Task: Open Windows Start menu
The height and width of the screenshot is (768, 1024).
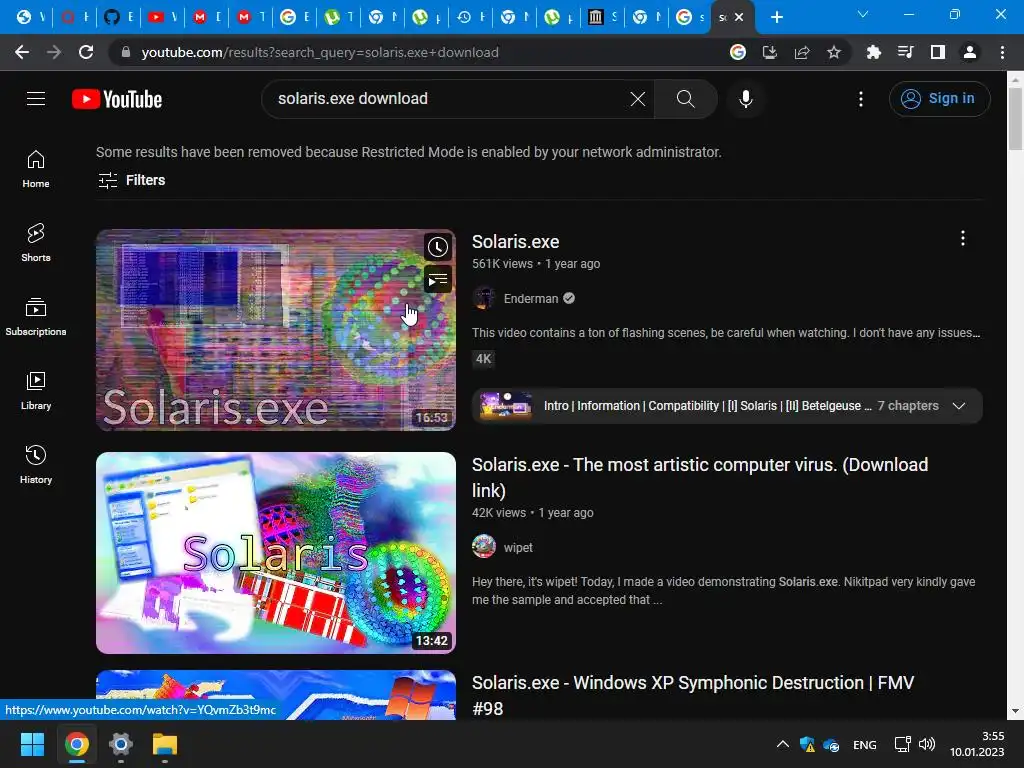Action: coord(32,744)
